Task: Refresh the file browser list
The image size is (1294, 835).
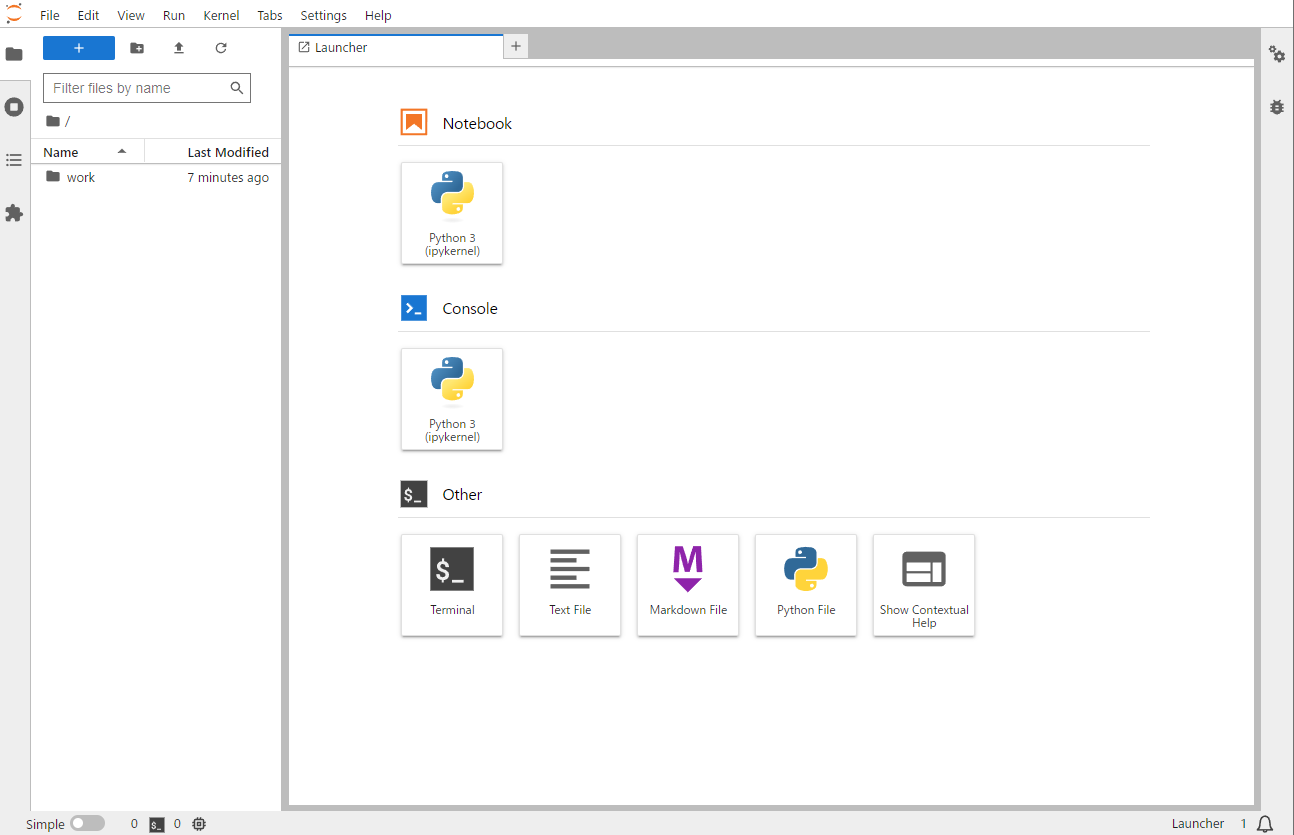Action: 221,48
